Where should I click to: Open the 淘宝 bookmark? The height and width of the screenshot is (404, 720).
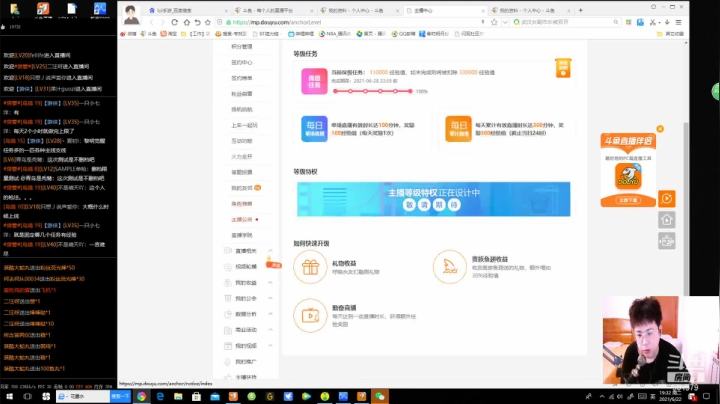169,34
